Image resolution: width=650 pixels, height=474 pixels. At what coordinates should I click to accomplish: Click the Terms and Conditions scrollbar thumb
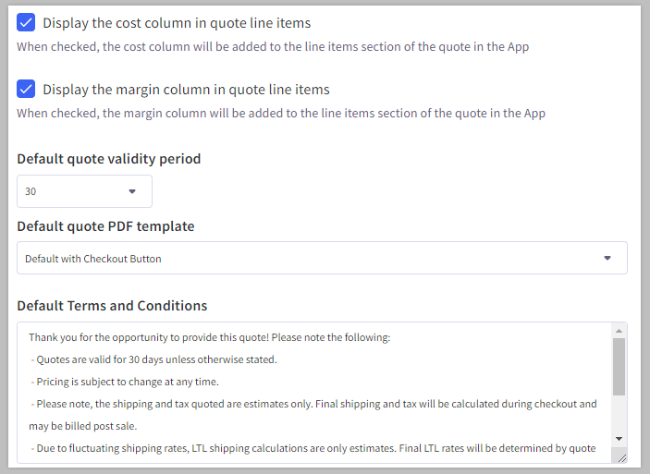point(619,366)
